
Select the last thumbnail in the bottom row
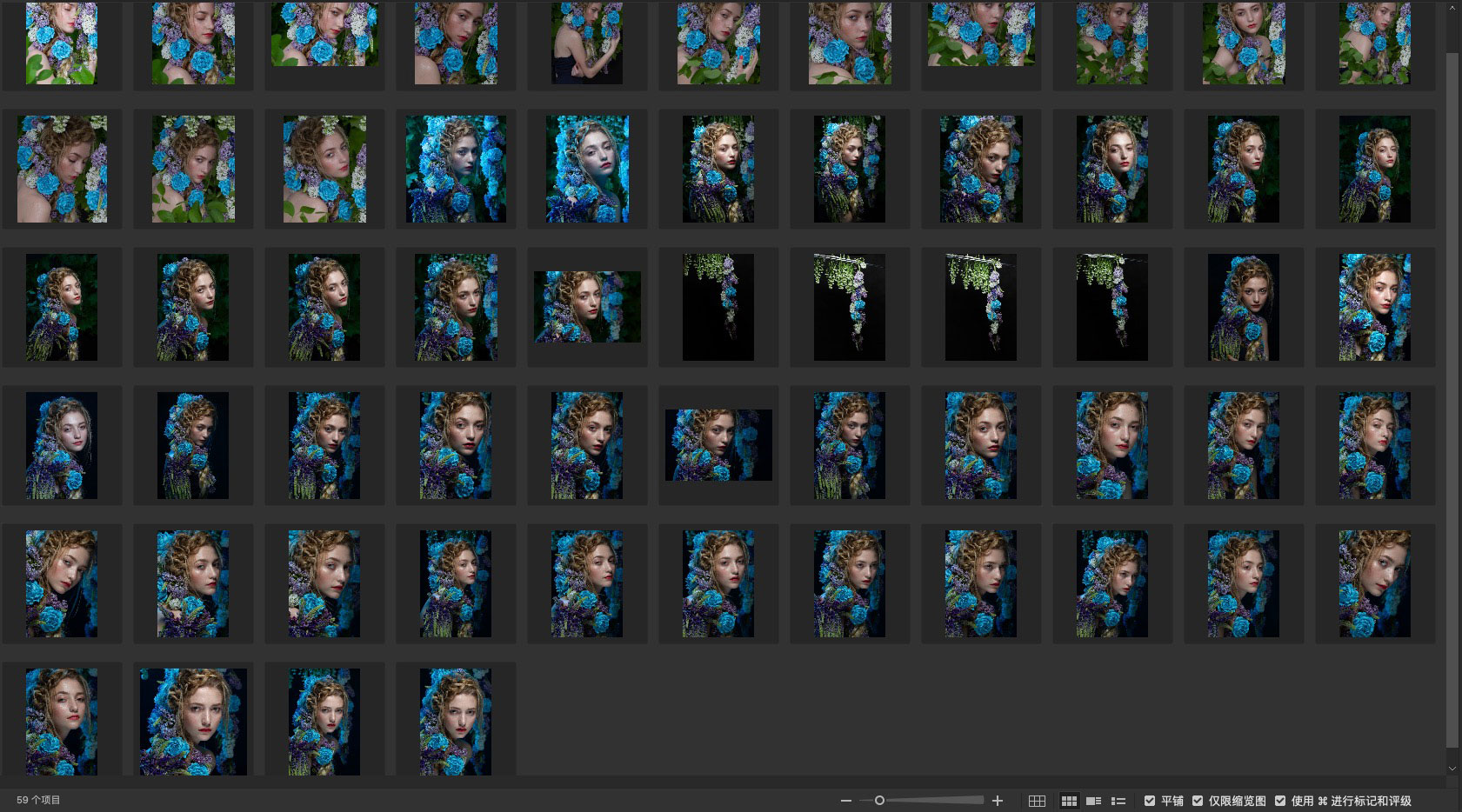point(456,722)
